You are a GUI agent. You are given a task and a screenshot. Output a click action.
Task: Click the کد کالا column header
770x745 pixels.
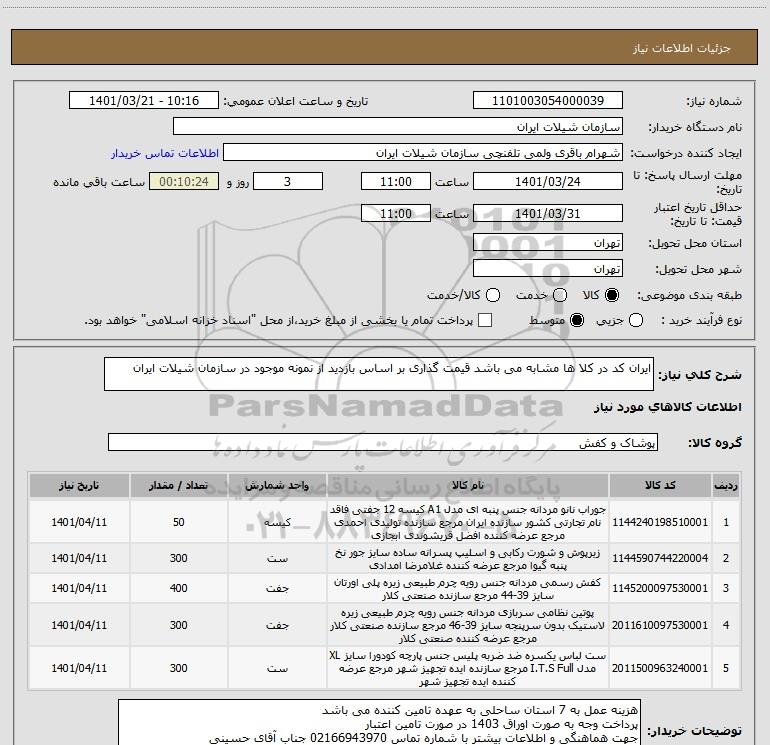pos(660,485)
